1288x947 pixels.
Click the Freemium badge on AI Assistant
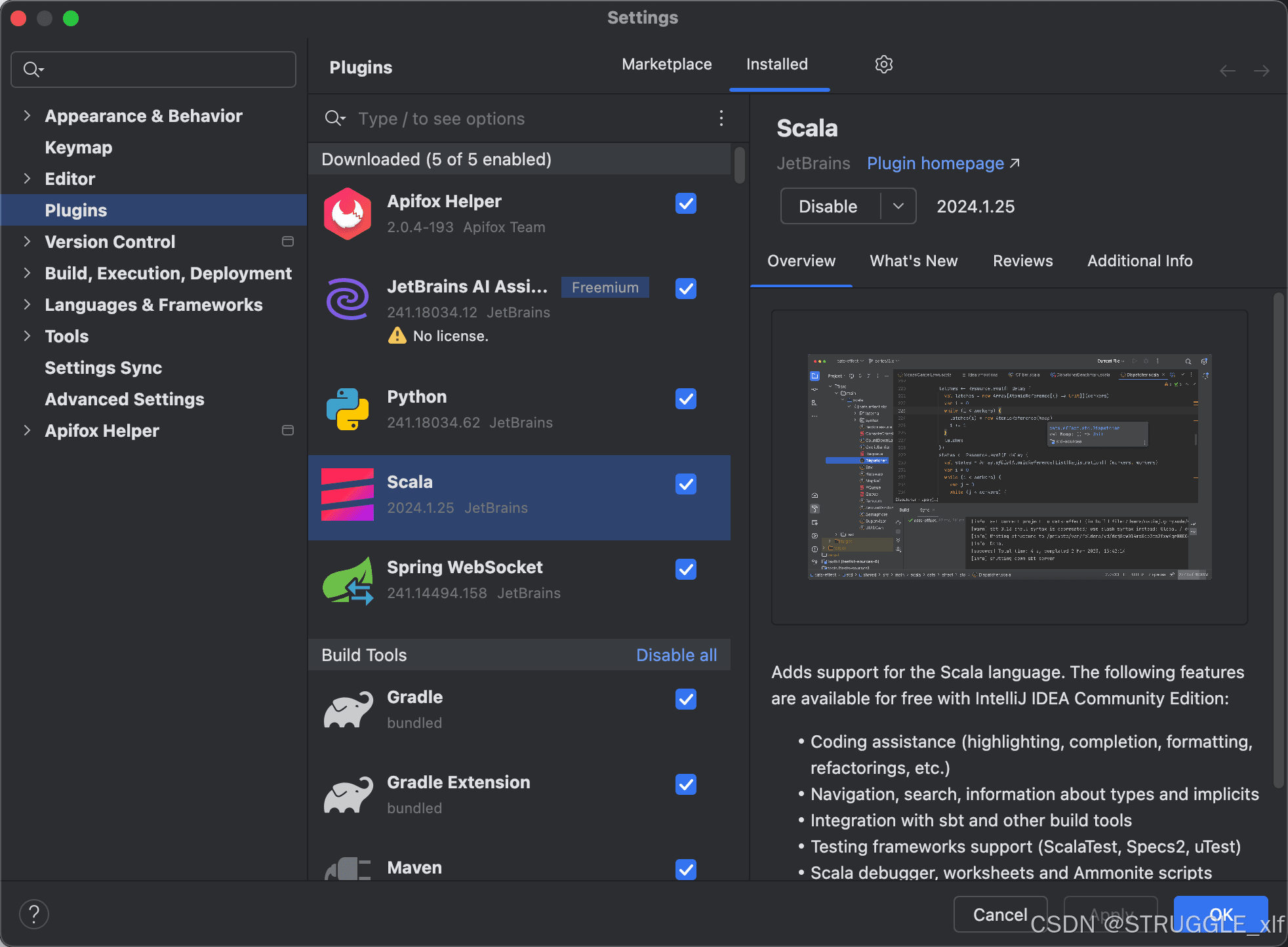click(605, 287)
